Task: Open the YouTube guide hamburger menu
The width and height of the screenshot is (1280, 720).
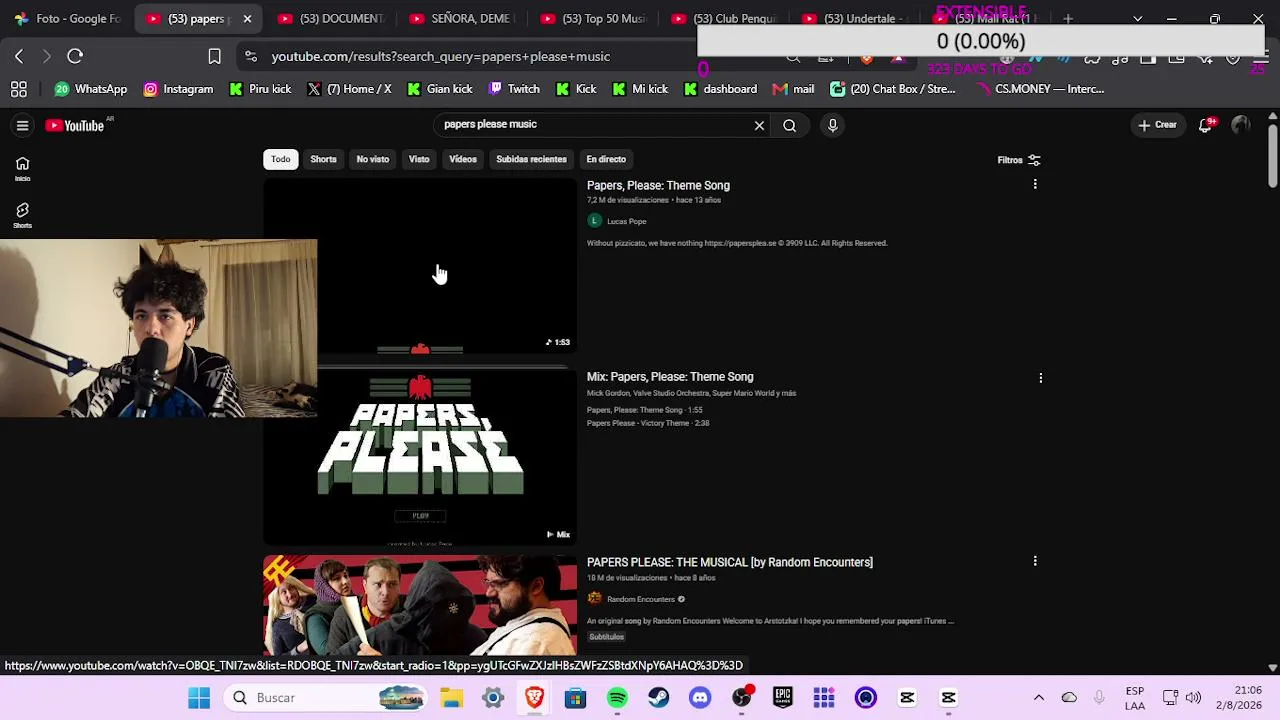Action: point(22,125)
